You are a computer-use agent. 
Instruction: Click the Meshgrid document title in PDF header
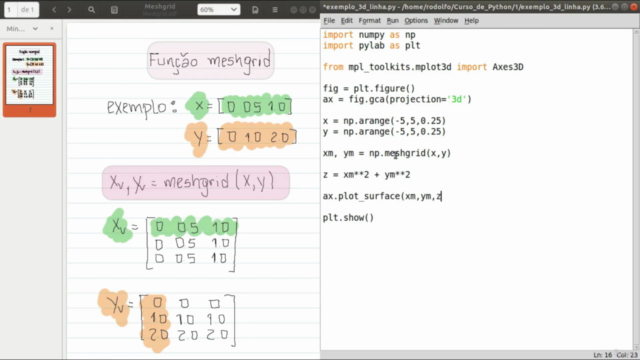pyautogui.click(x=160, y=7)
